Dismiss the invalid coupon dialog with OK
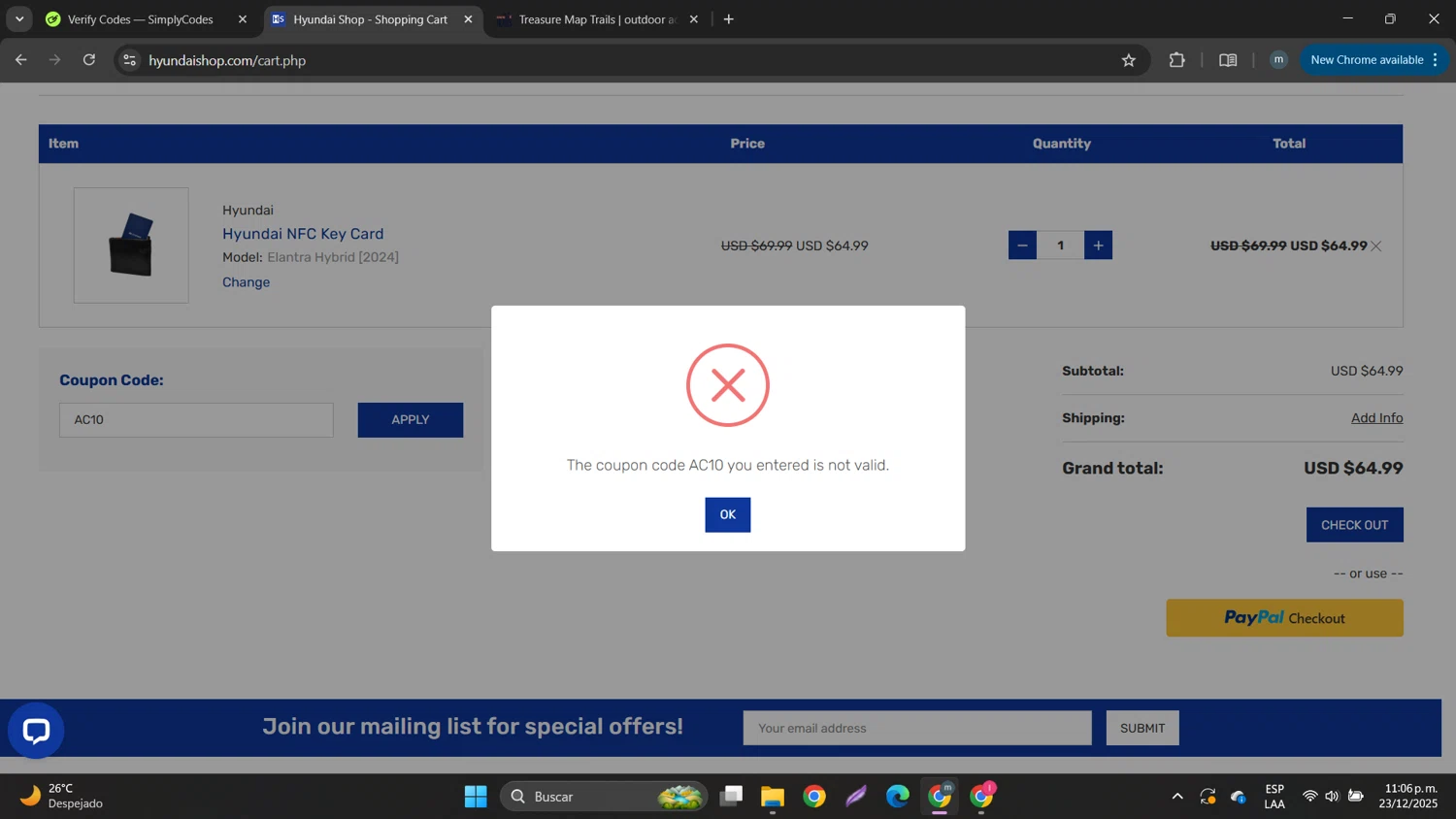This screenshot has width=1456, height=819. pos(727,514)
